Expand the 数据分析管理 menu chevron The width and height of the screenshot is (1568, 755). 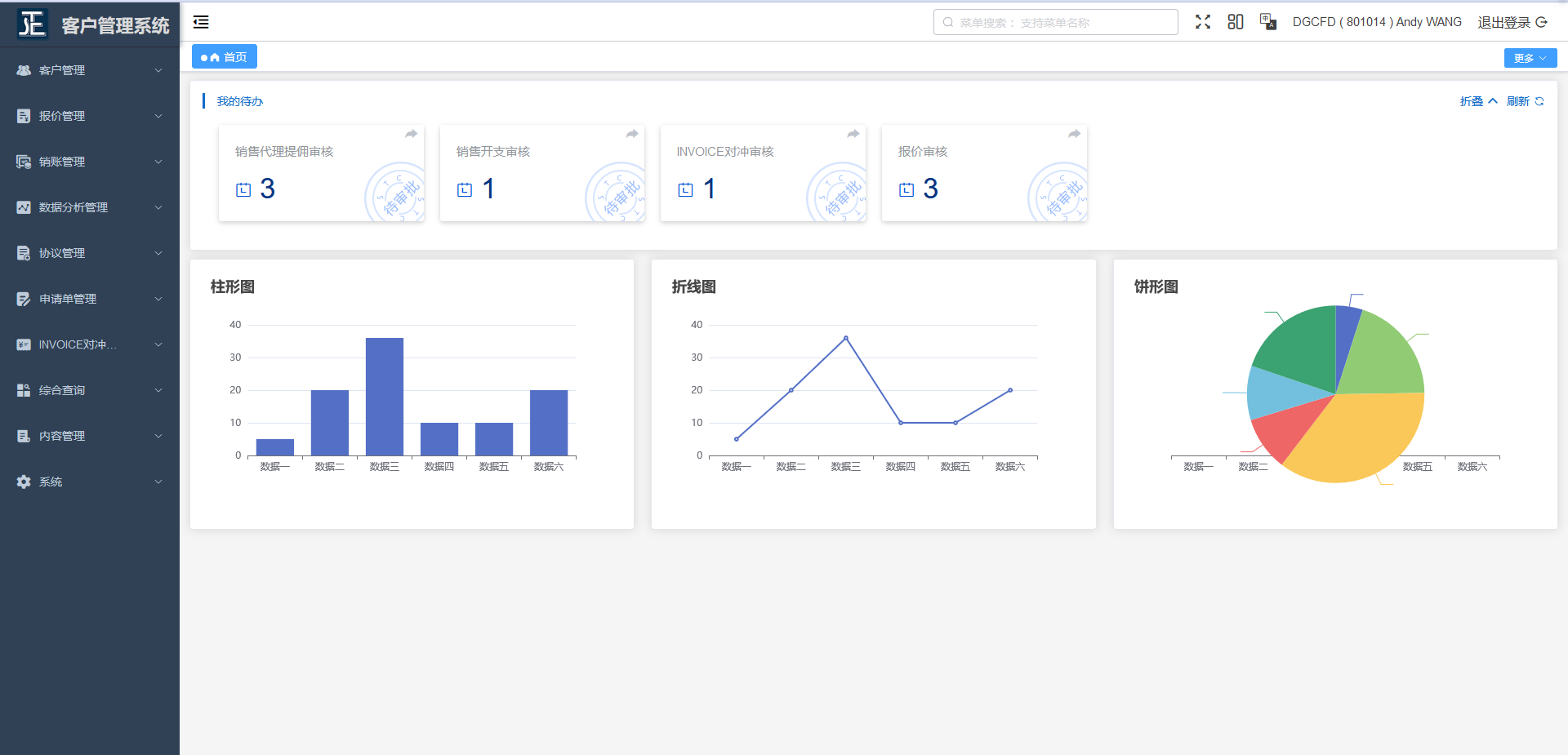click(158, 207)
